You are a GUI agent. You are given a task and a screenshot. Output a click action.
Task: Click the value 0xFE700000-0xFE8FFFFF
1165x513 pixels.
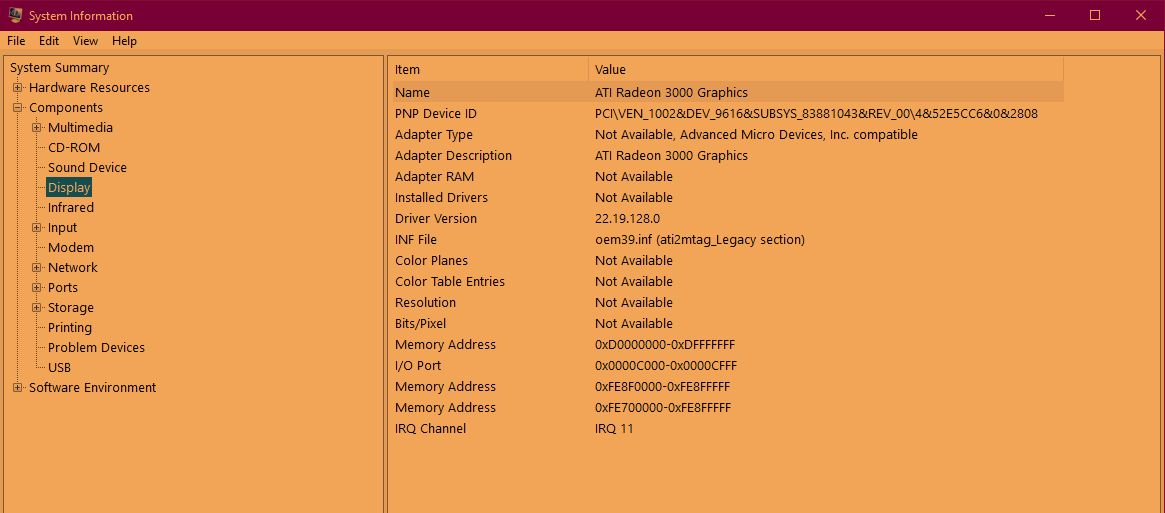click(663, 407)
